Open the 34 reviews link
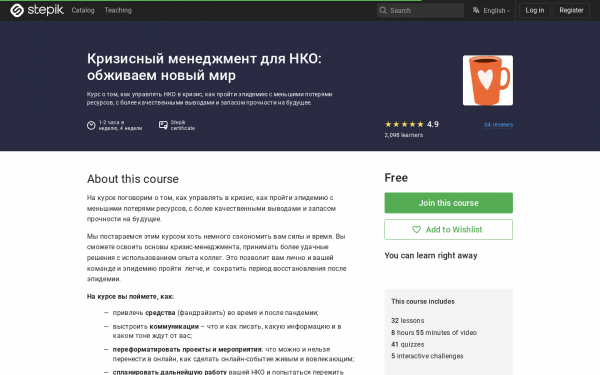Viewport: 600px width, 375px height. click(x=498, y=125)
